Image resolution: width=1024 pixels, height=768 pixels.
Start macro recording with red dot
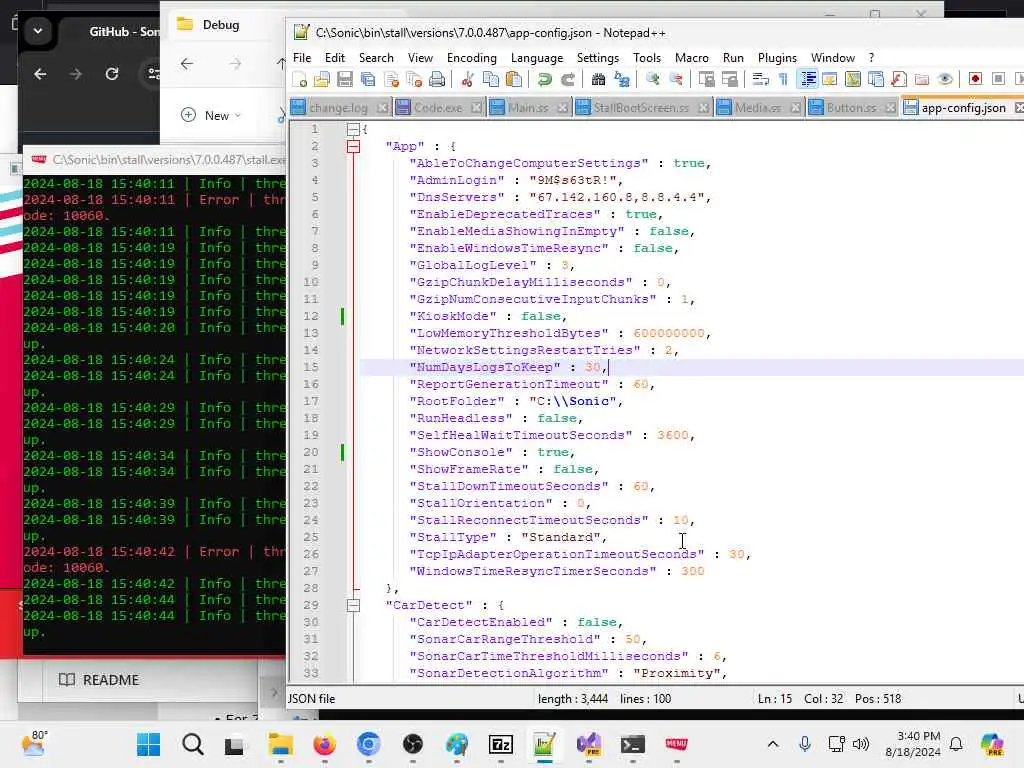tap(975, 79)
